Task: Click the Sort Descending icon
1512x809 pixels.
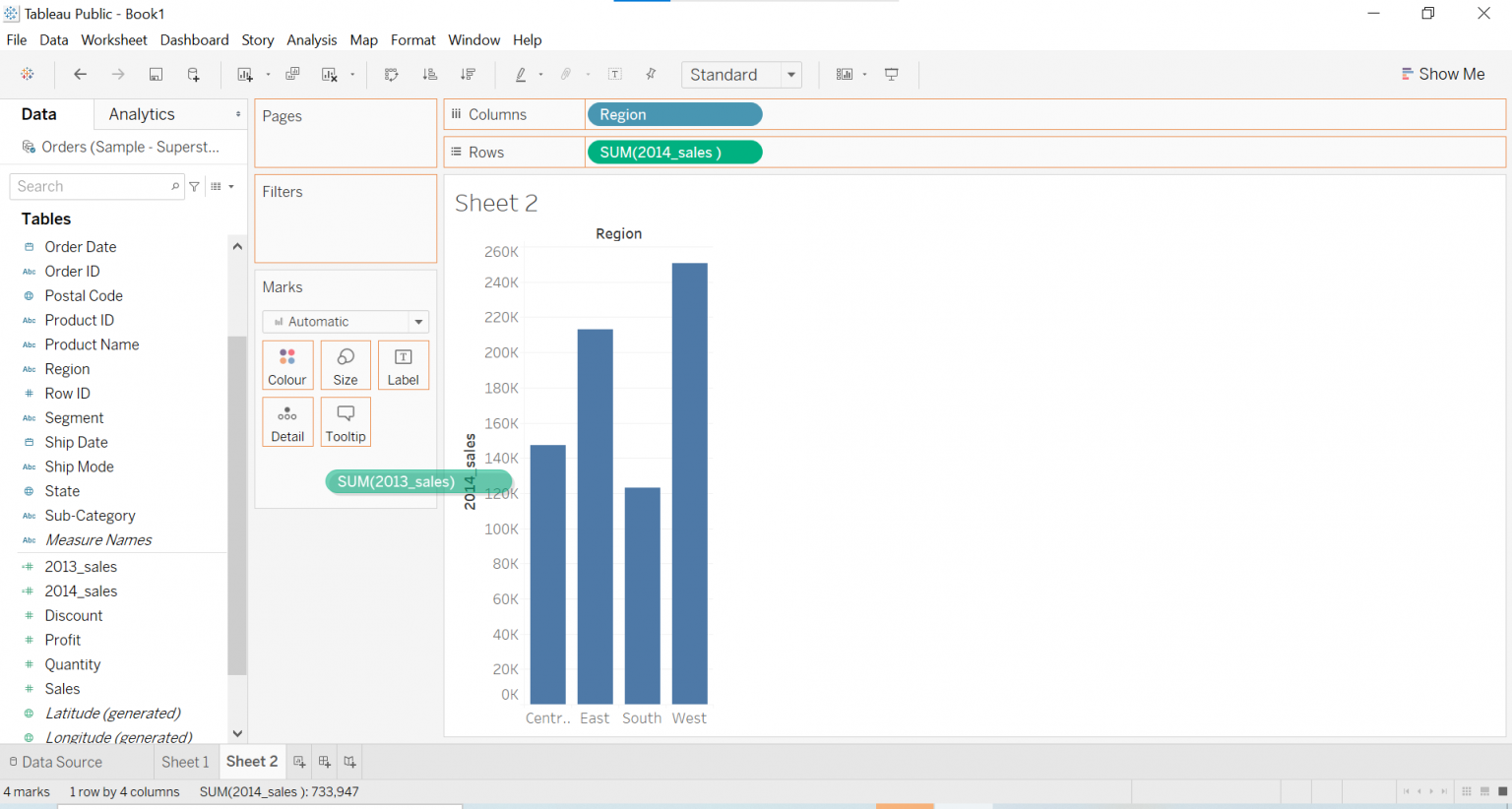Action: point(469,74)
